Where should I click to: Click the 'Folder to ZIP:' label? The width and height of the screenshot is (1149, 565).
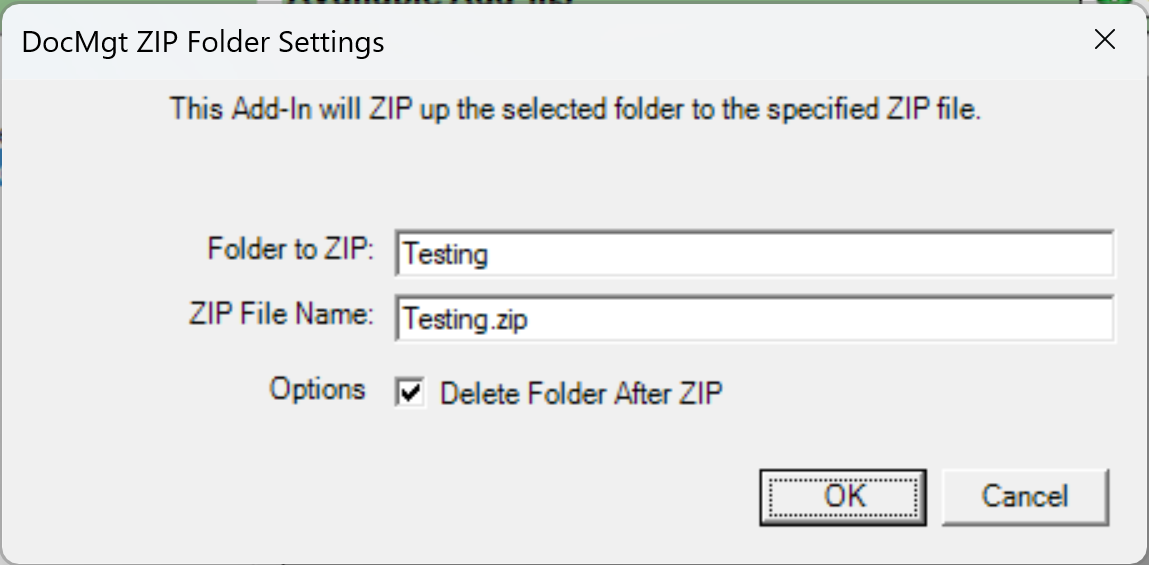pyautogui.click(x=290, y=250)
